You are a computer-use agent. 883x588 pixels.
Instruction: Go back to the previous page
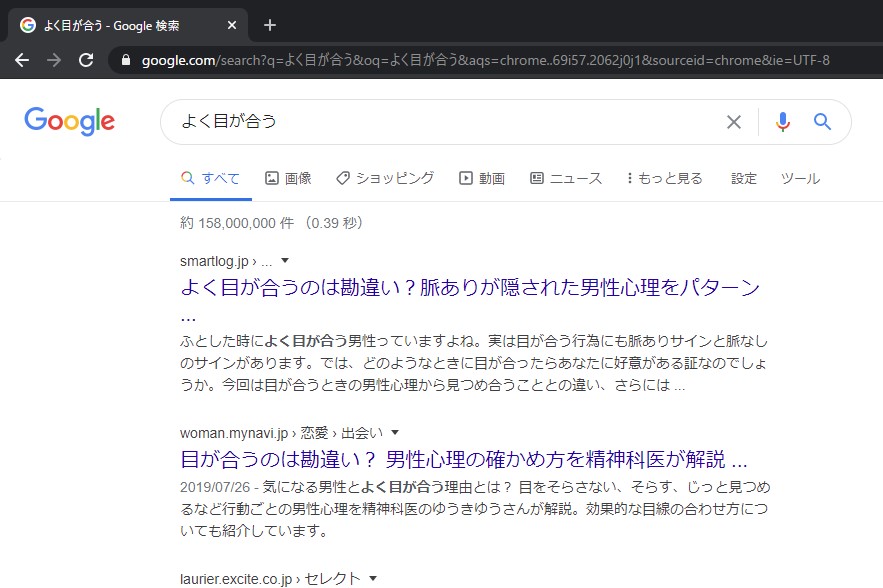coord(22,59)
